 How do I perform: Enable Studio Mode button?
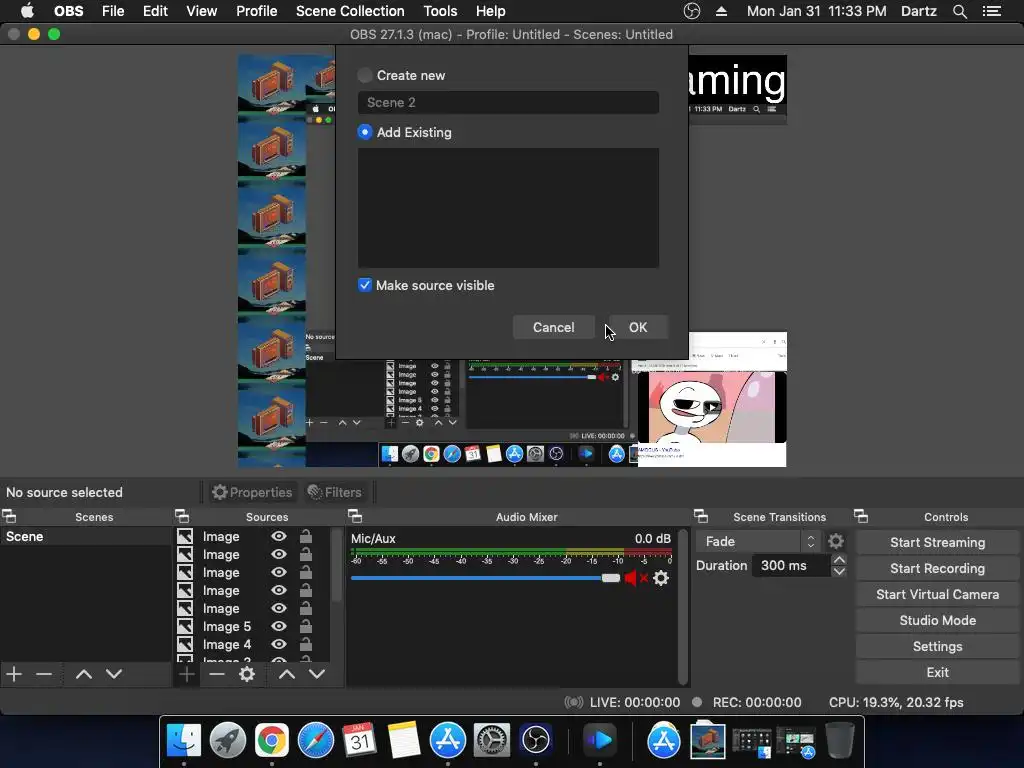[937, 620]
